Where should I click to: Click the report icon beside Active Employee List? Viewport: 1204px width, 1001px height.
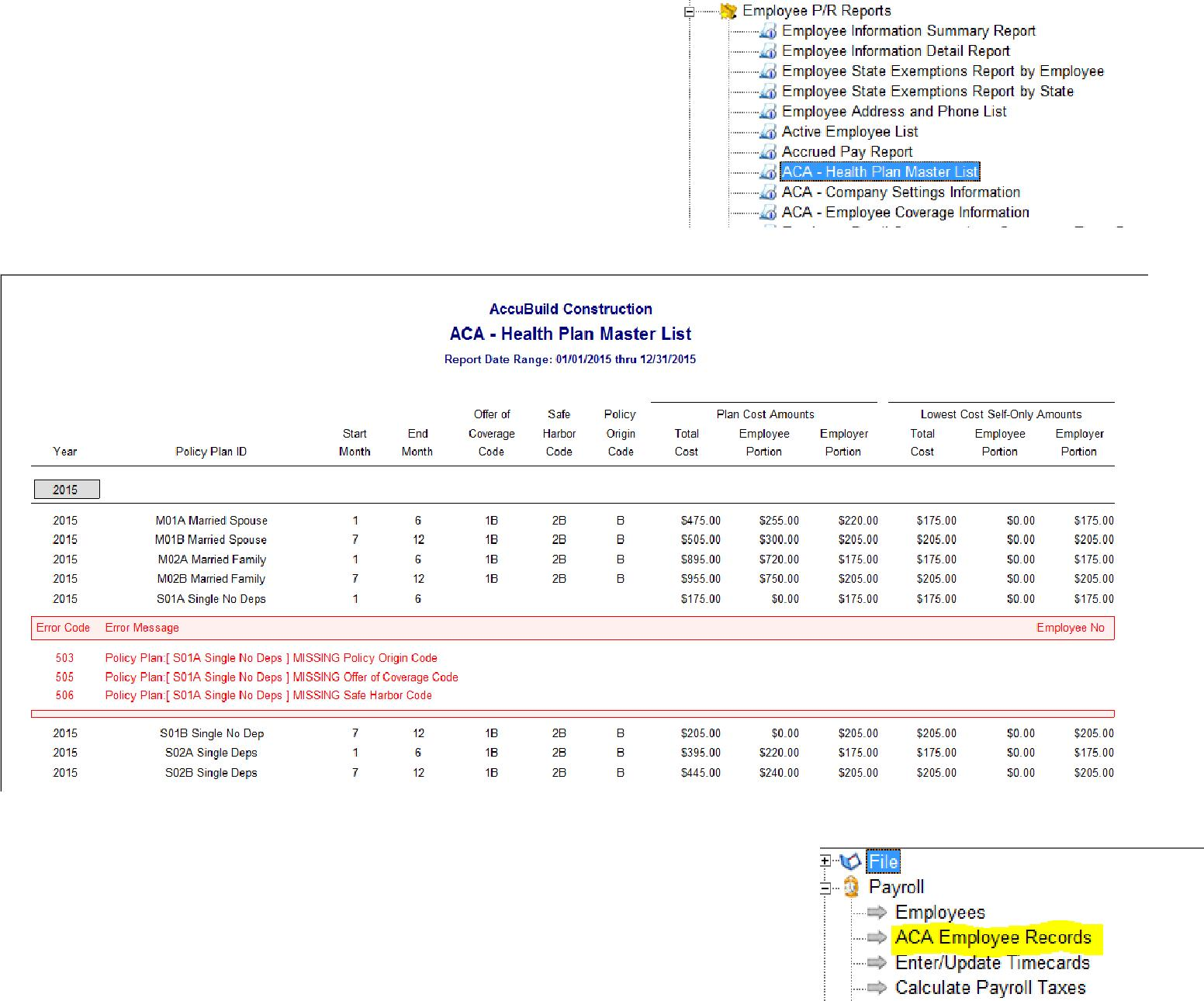click(x=768, y=132)
